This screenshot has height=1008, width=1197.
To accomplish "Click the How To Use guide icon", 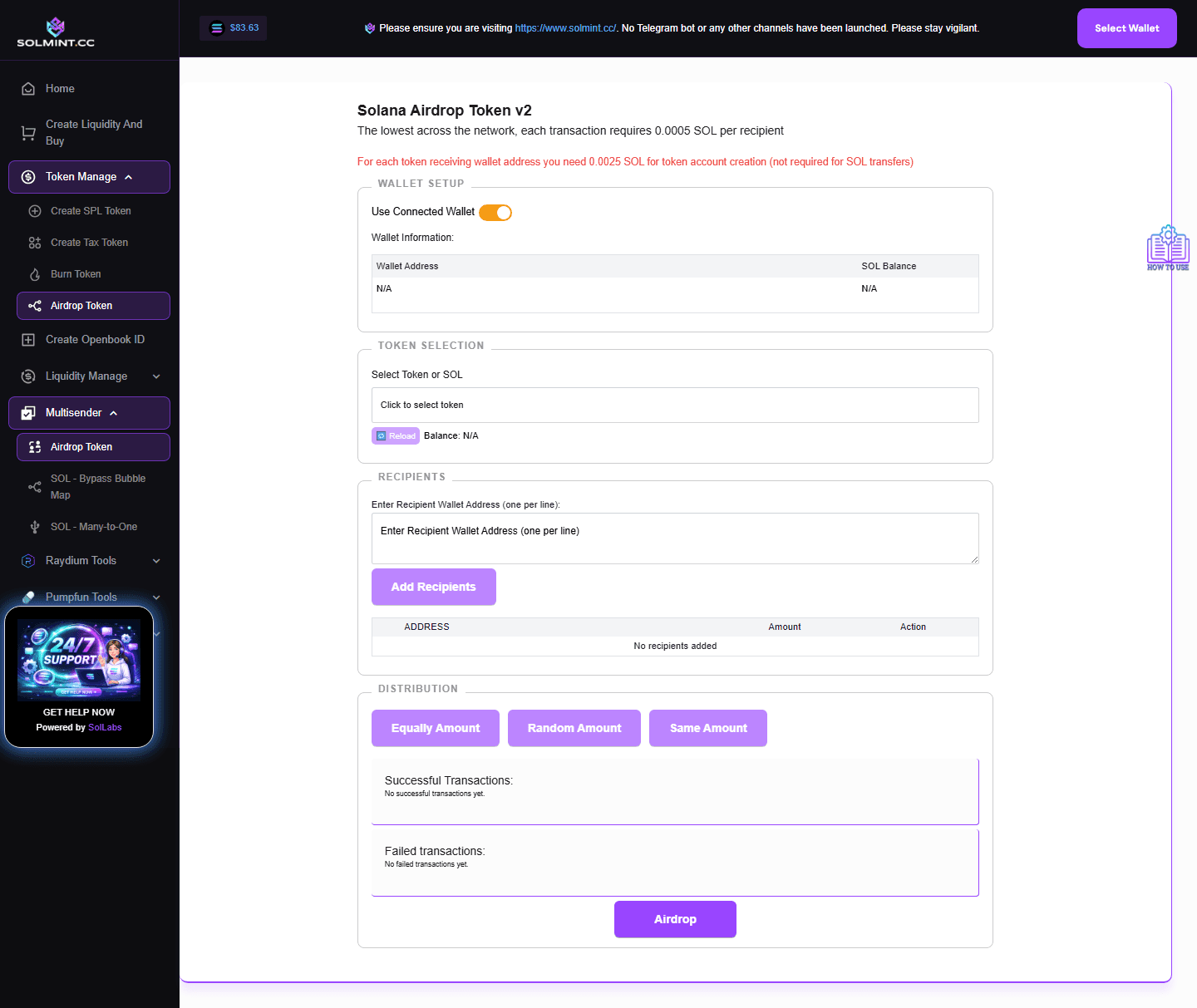I will click(x=1167, y=246).
